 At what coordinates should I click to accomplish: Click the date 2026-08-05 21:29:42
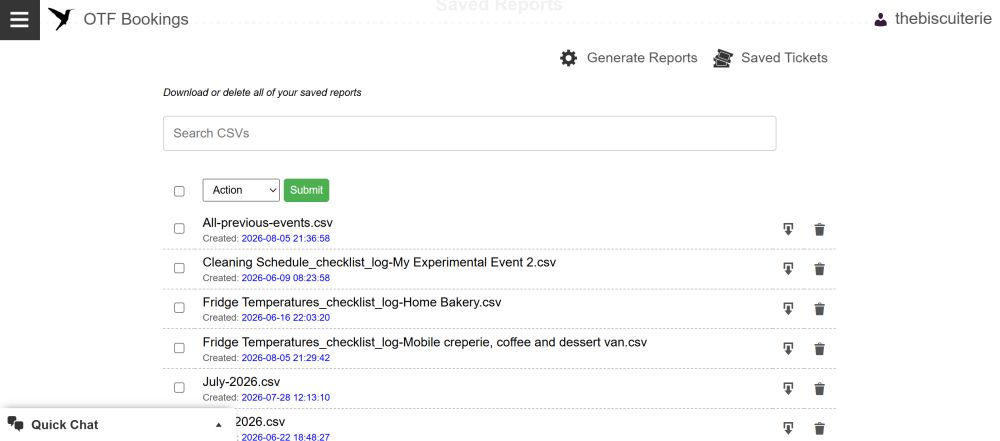click(286, 358)
